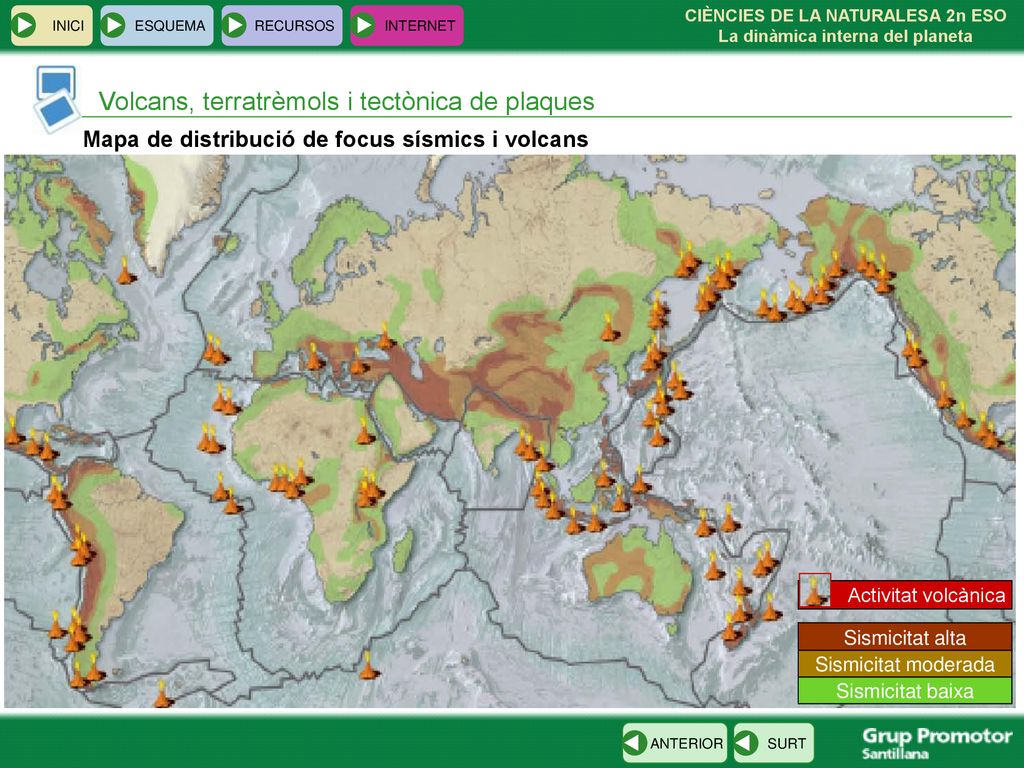Open the ESQUEMA section
Screen dimensions: 1024x768
[x=157, y=25]
